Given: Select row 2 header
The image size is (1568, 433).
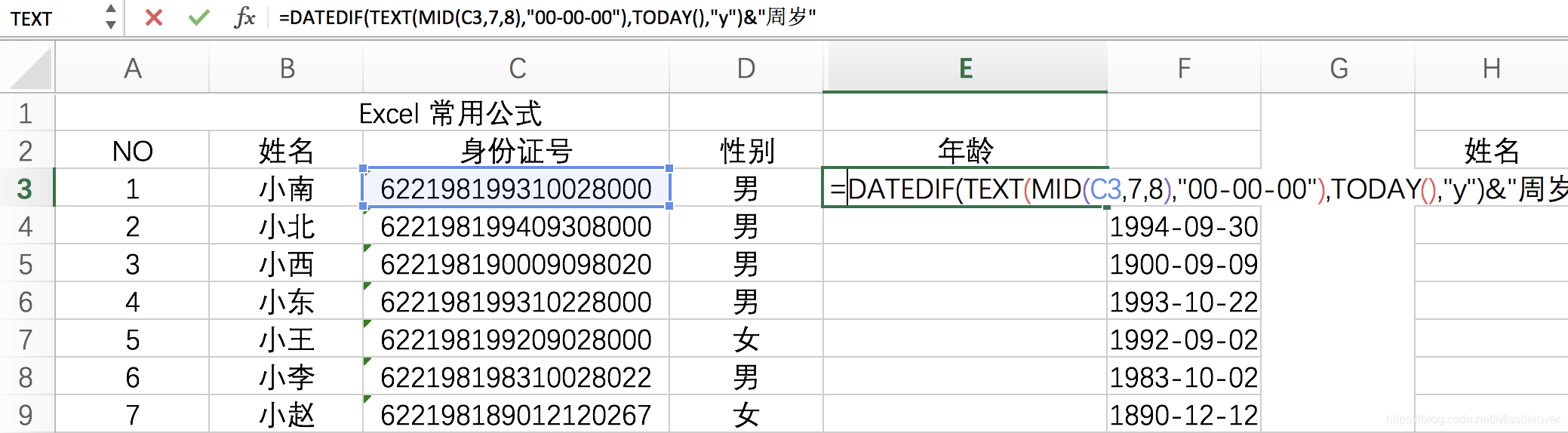Looking at the screenshot, I should tap(26, 150).
